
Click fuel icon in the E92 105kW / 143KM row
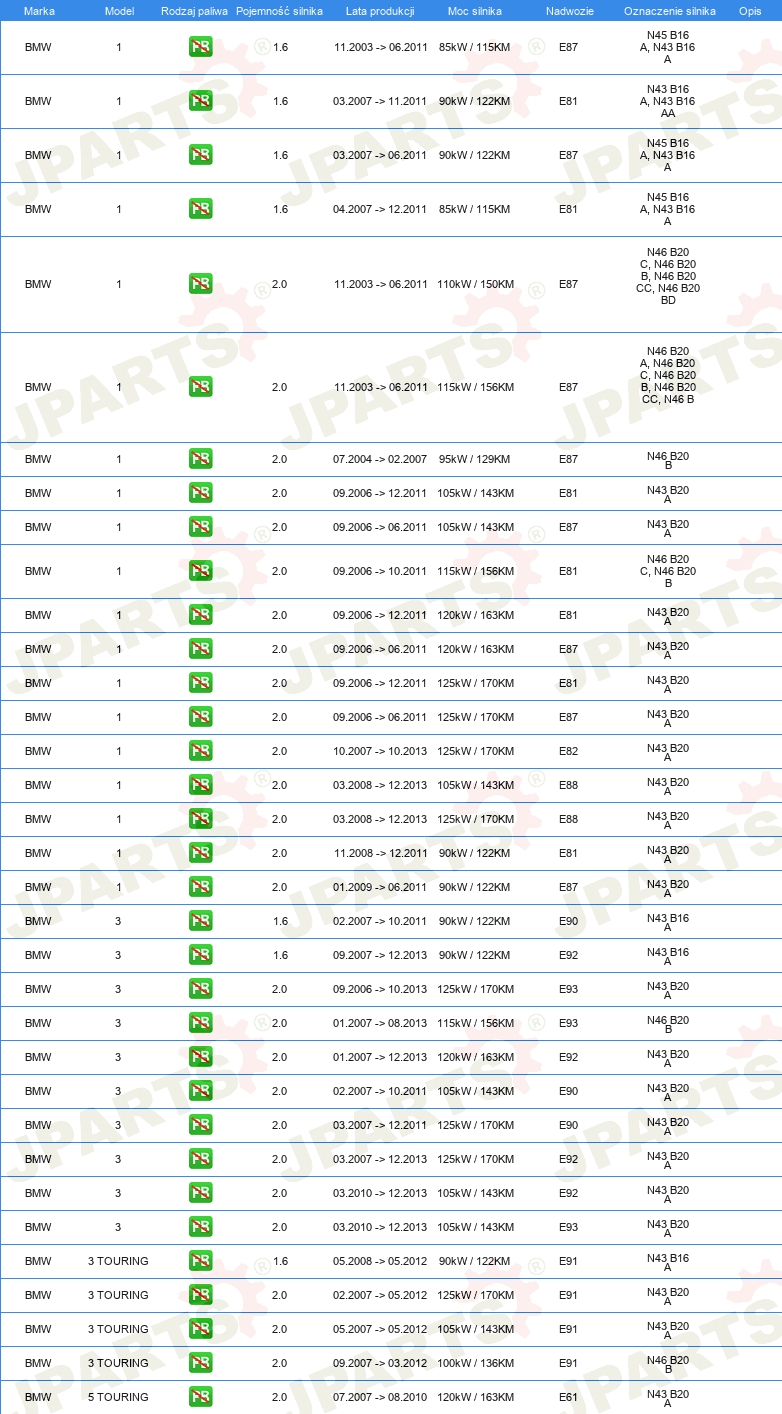(x=200, y=1193)
